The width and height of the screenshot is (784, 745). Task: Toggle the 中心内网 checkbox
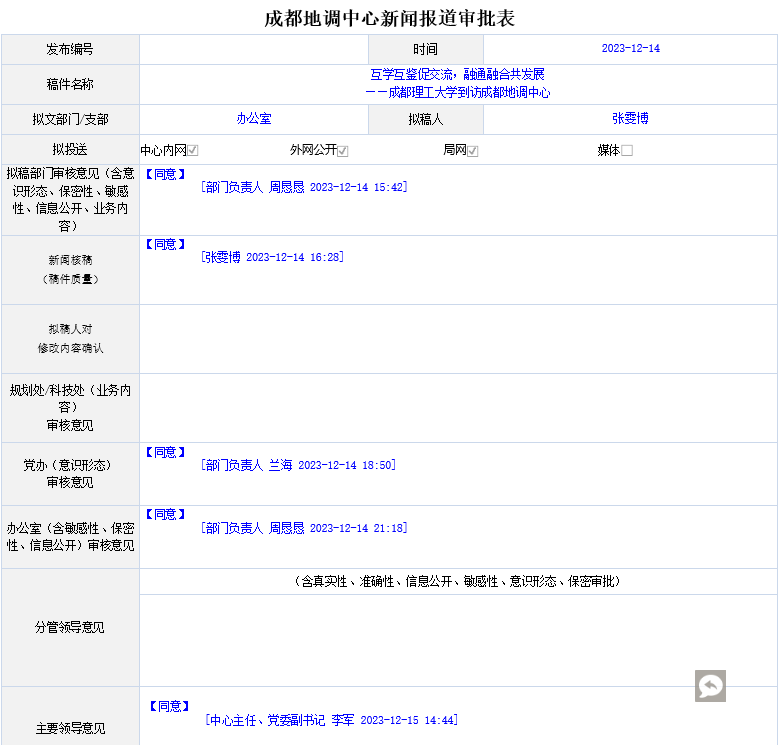click(x=193, y=151)
